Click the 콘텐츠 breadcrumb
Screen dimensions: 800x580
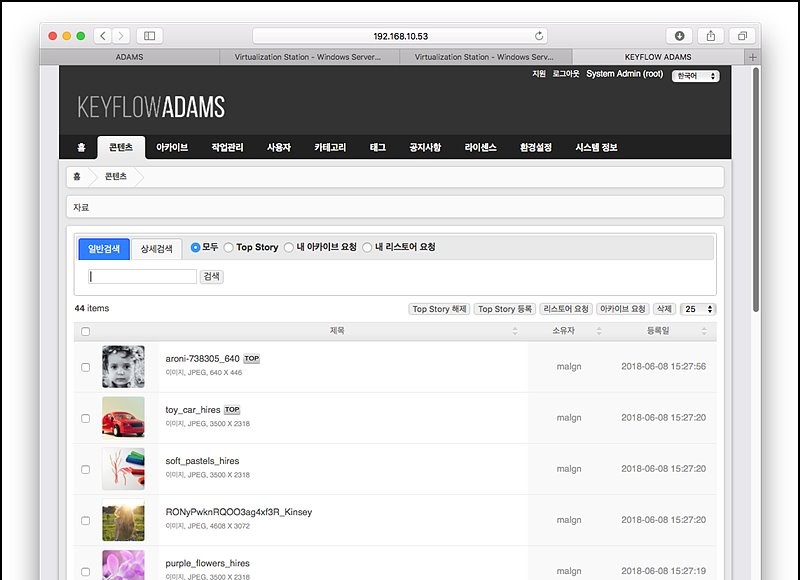click(x=116, y=176)
